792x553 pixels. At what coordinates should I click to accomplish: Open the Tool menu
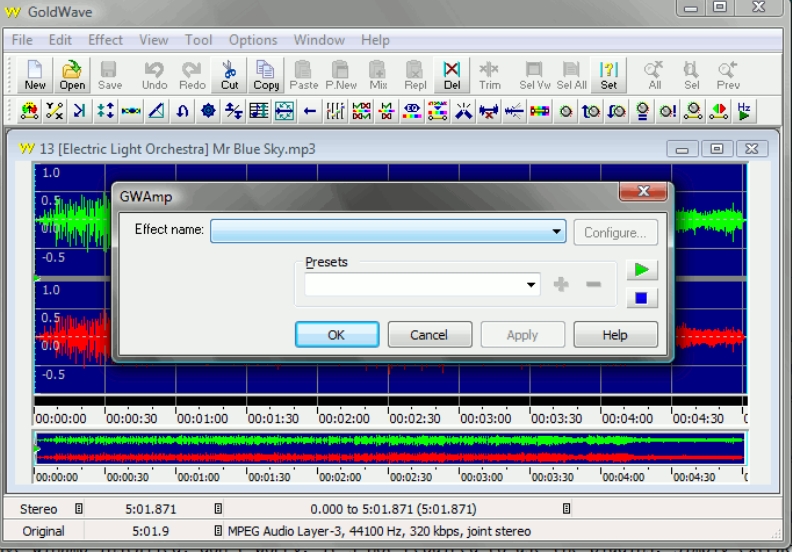[199, 40]
